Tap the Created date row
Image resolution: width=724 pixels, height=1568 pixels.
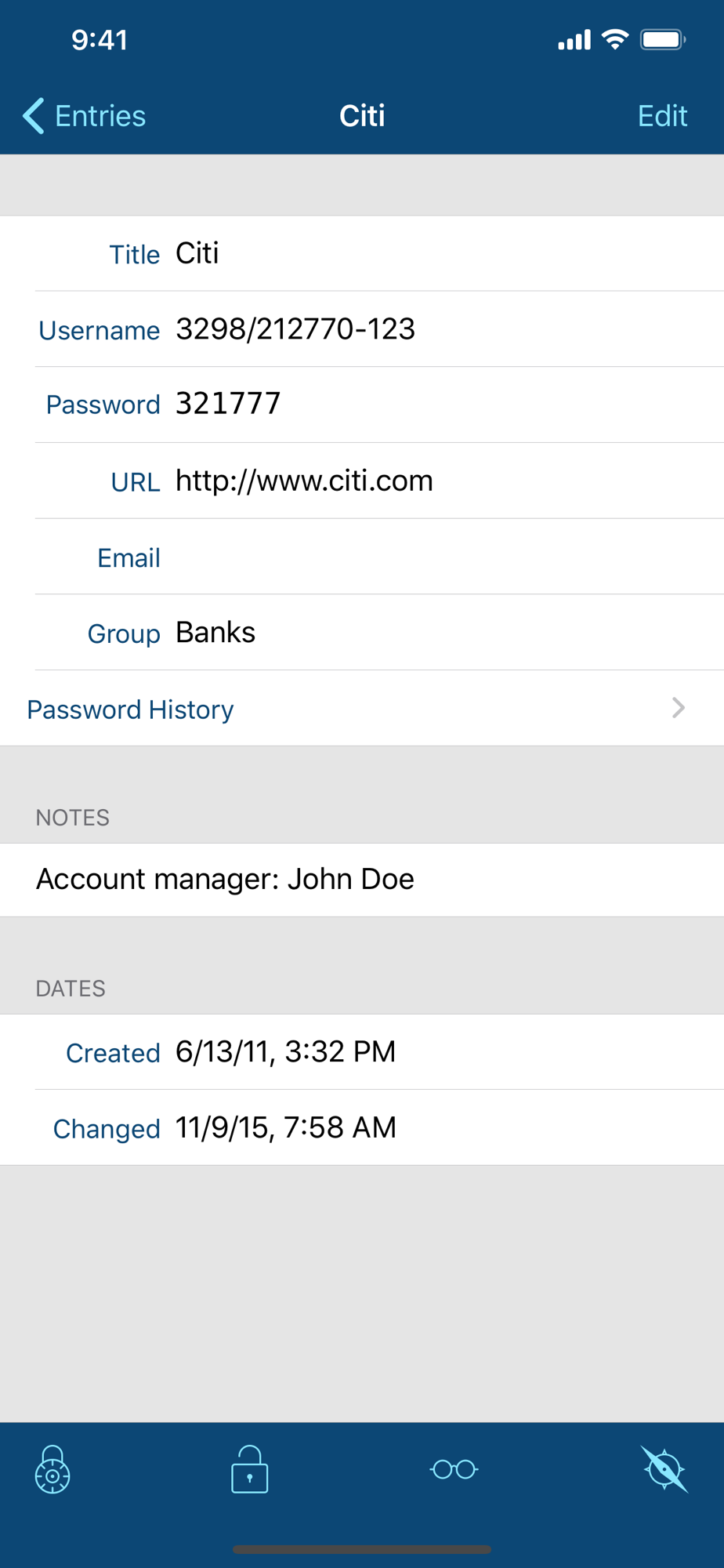(379, 1052)
